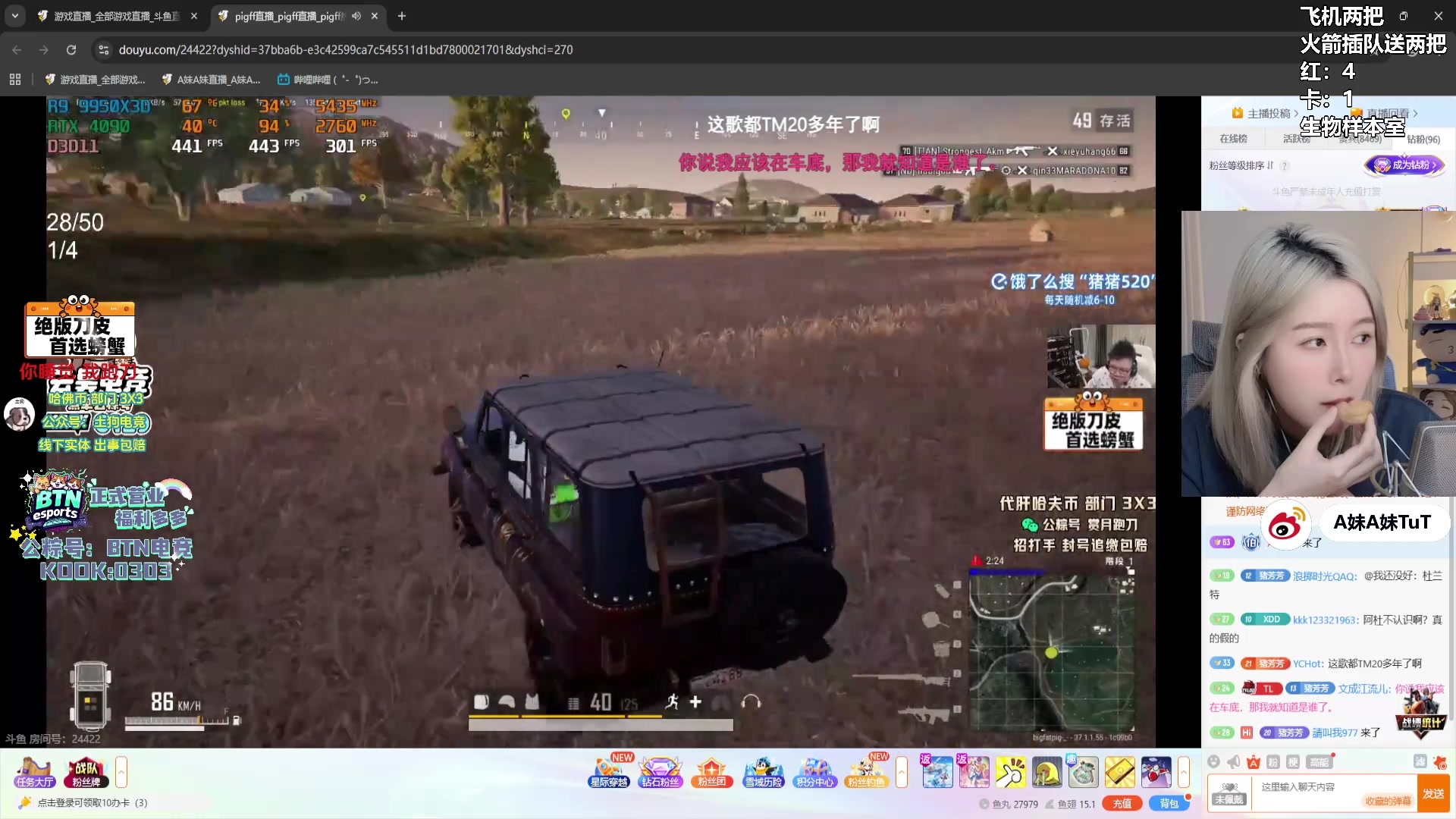
Task: Open a new browser tab
Action: coord(402,16)
